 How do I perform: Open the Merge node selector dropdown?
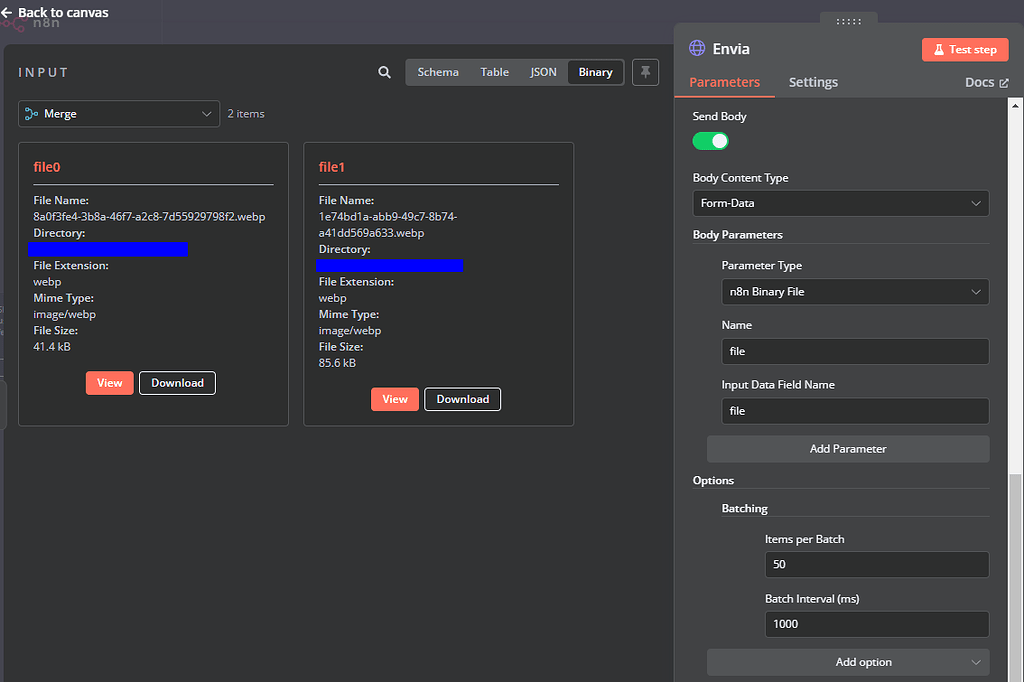118,113
